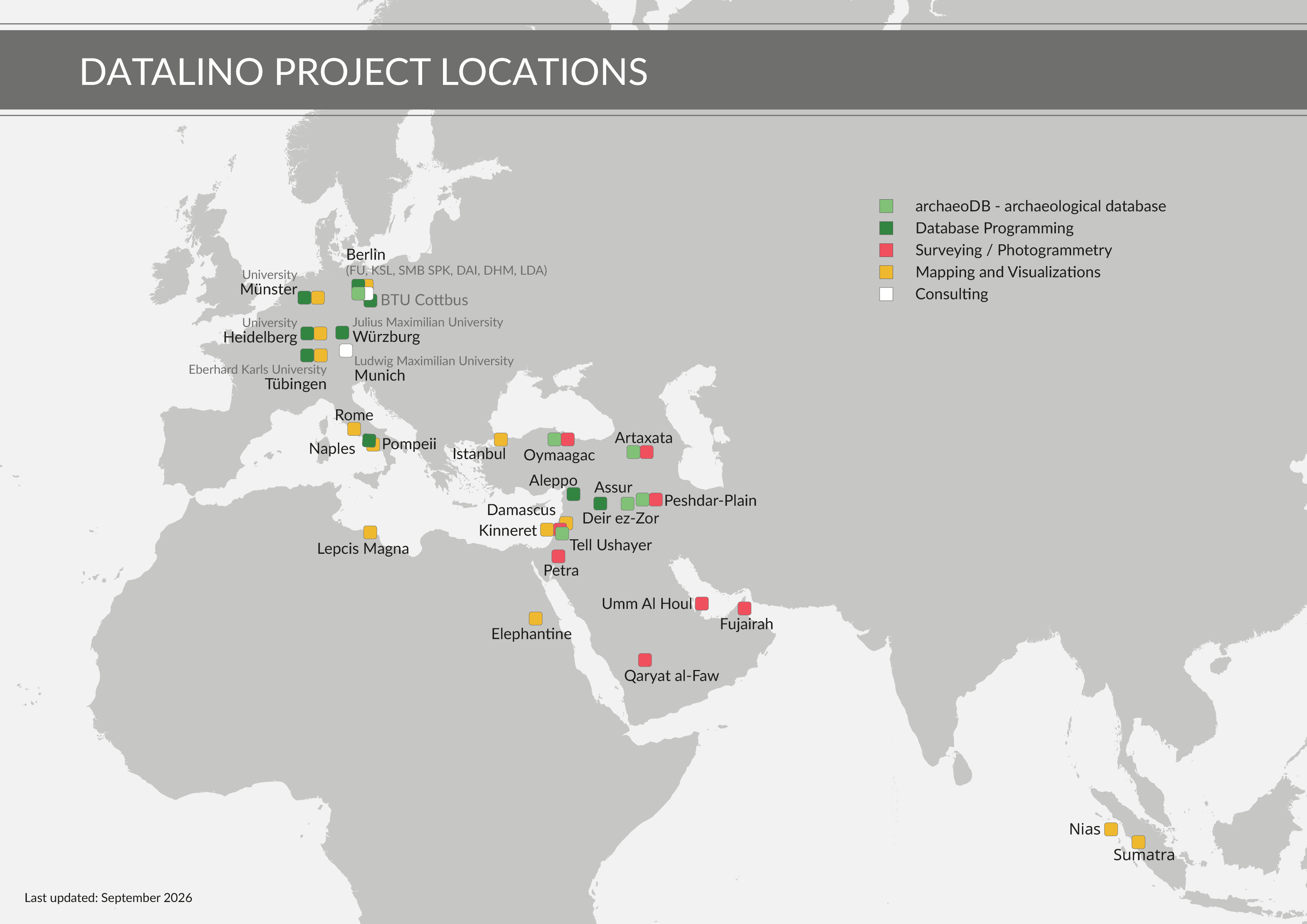The height and width of the screenshot is (924, 1307).
Task: Click the dark green marker beside Würzburg
Action: tap(342, 332)
